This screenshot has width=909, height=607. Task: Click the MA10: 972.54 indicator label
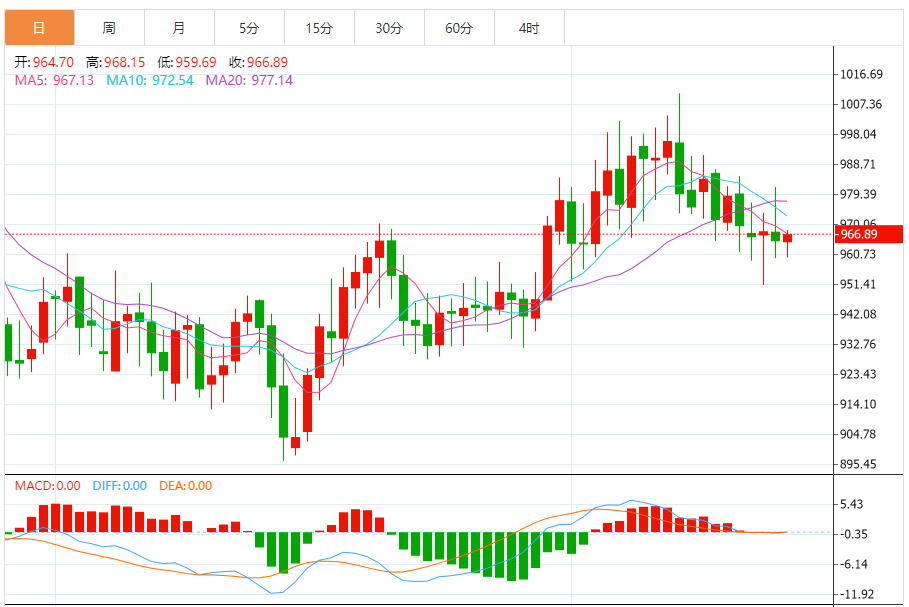pyautogui.click(x=150, y=80)
